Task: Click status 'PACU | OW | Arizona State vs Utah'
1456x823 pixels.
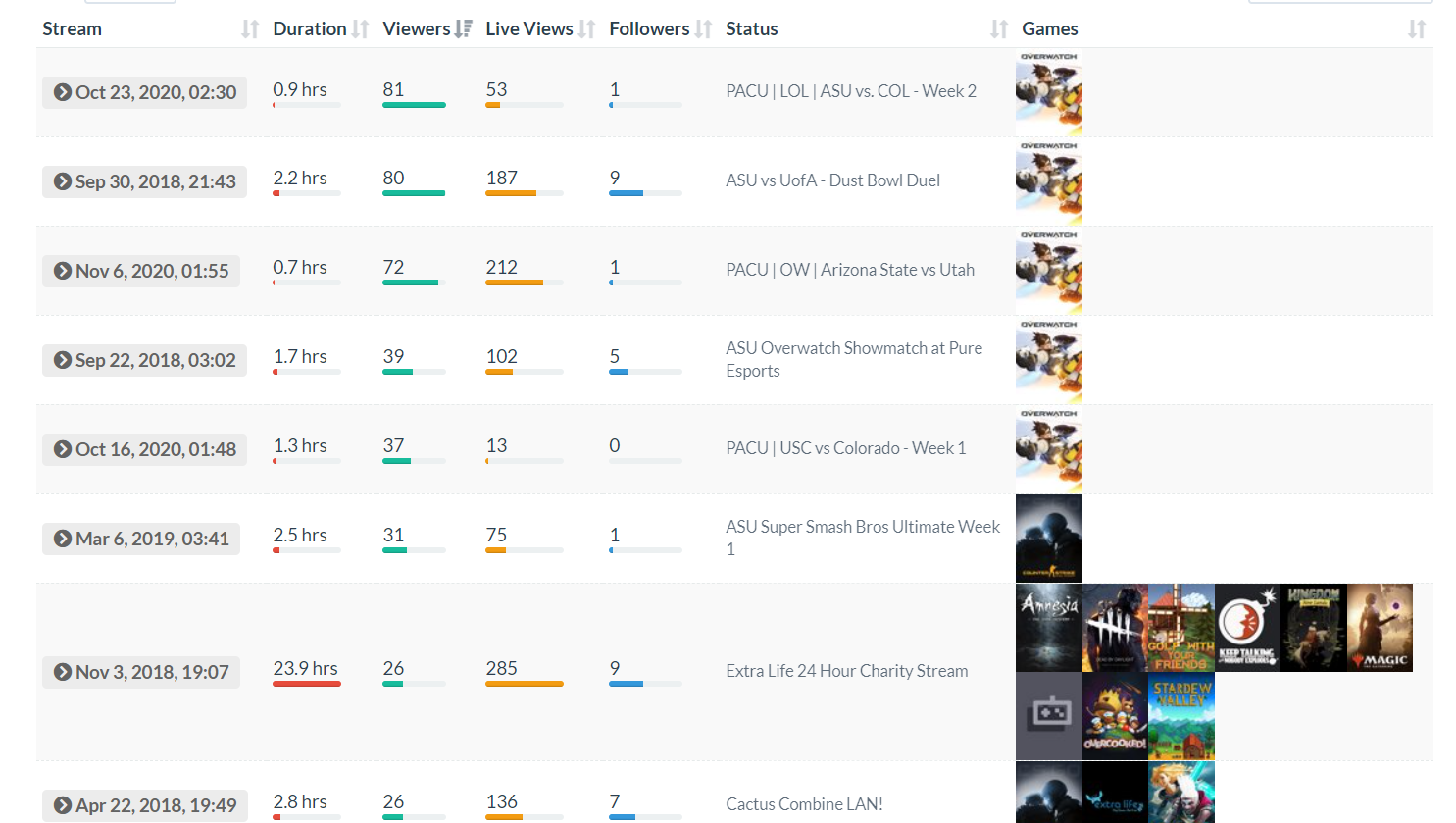Action: tap(850, 270)
